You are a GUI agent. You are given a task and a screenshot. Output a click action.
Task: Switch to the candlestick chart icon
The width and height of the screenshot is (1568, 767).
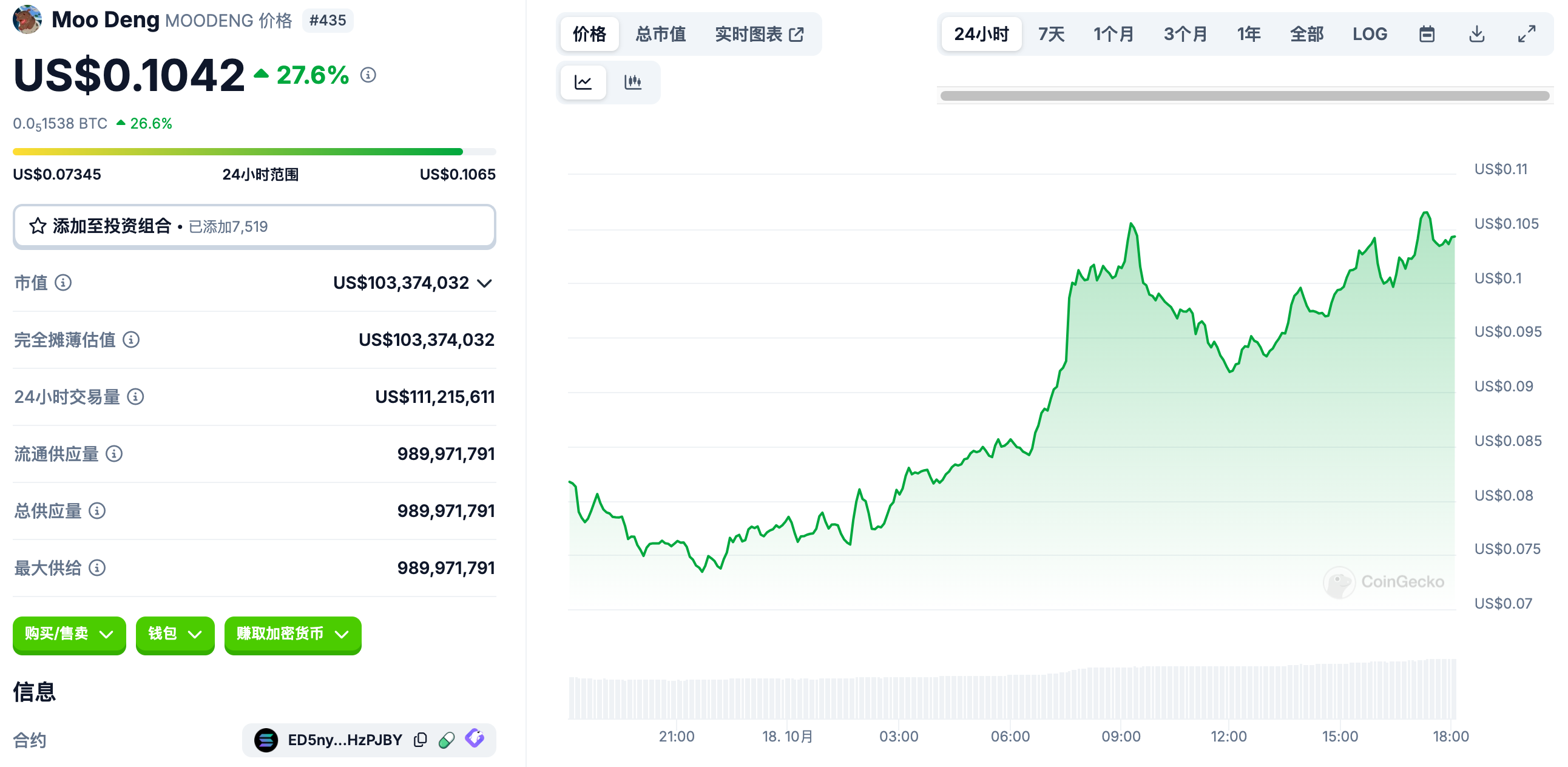(x=632, y=82)
